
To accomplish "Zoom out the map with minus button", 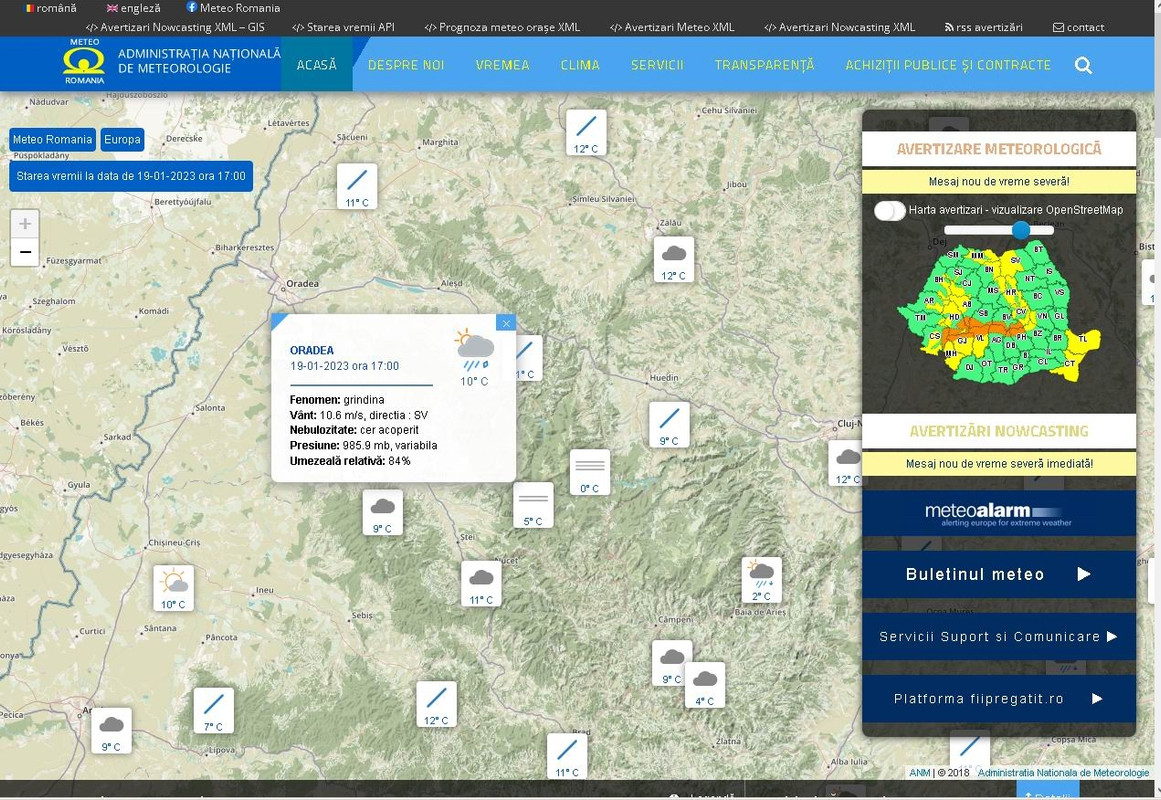I will tap(24, 252).
